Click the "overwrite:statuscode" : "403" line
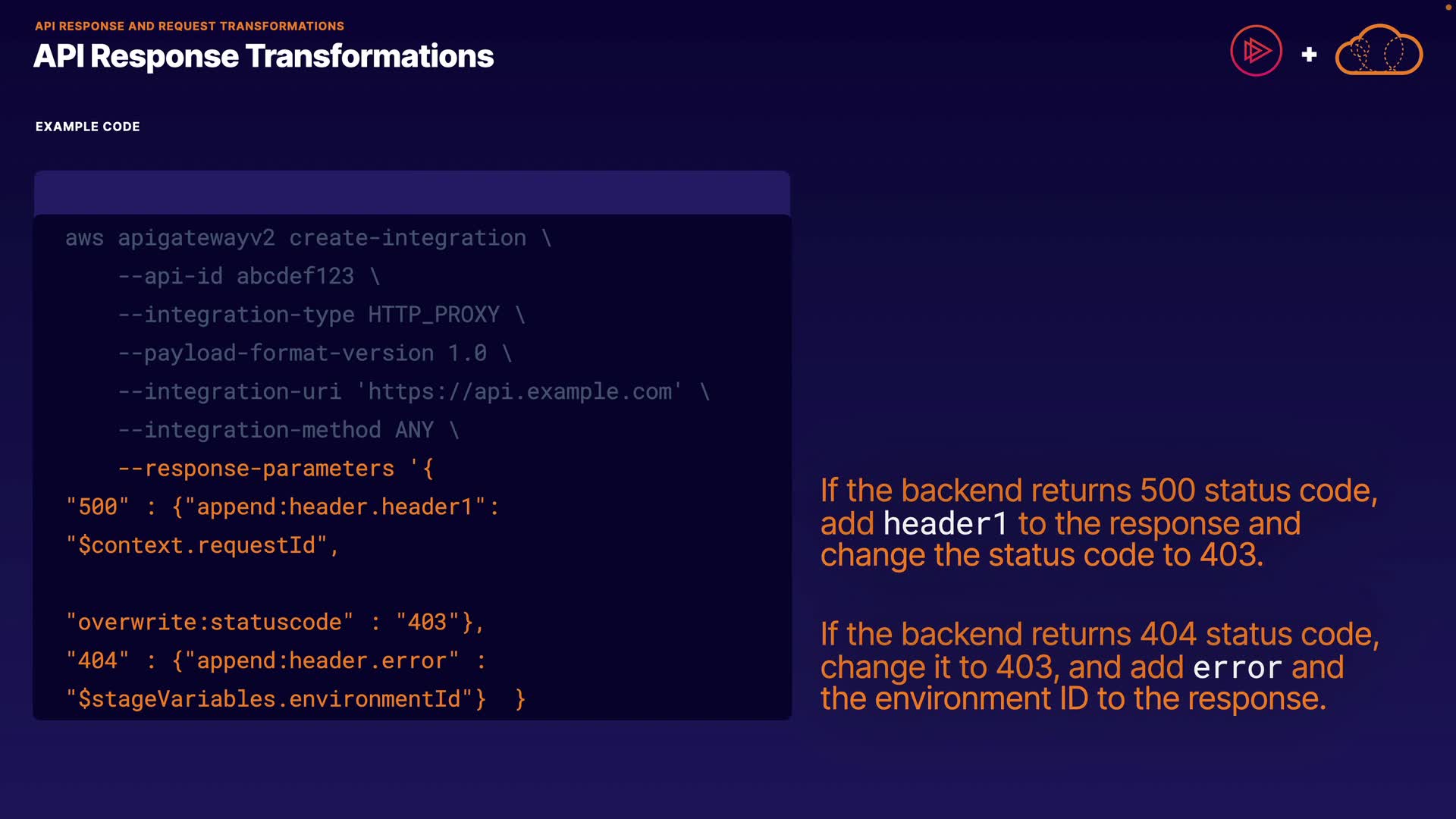Image resolution: width=1456 pixels, height=819 pixels. coord(275,622)
